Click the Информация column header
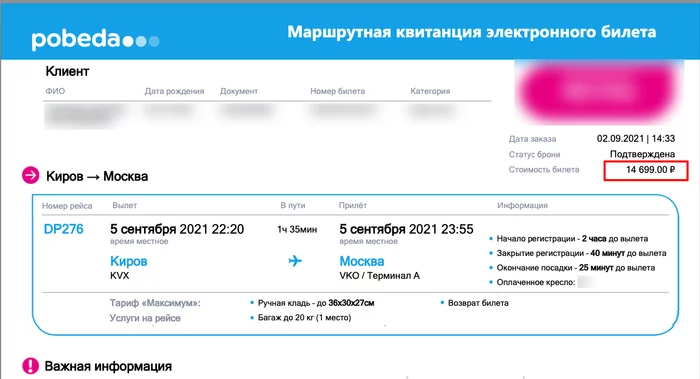Image resolution: width=700 pixels, height=379 pixels. 522,205
